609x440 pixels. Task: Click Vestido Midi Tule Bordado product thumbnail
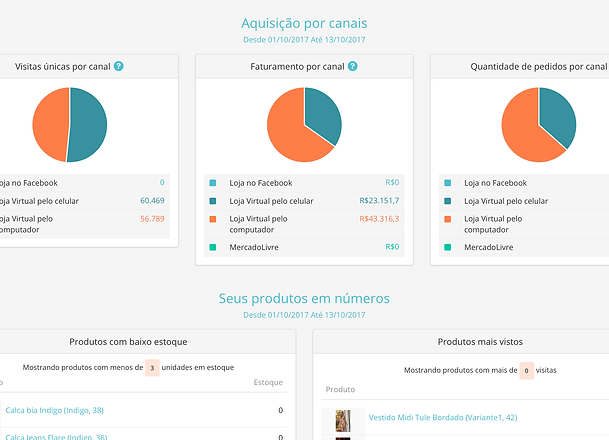coord(343,421)
